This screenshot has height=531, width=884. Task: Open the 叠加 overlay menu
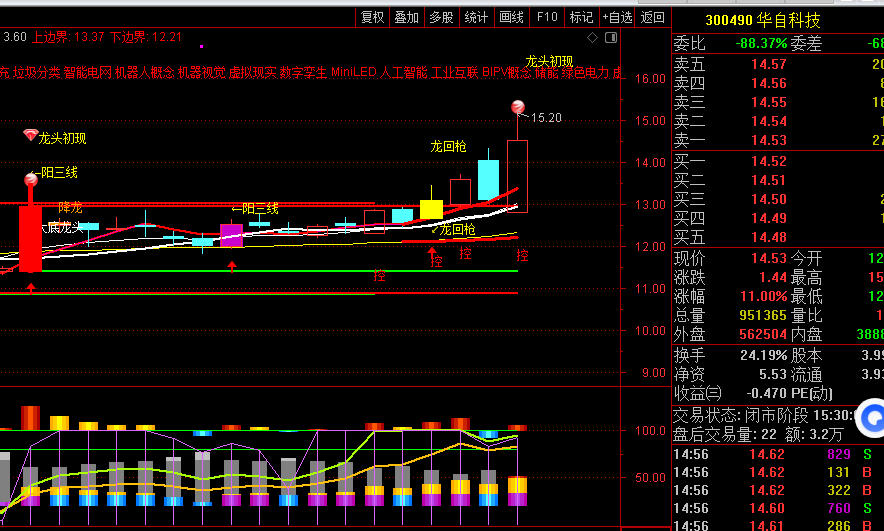(407, 17)
